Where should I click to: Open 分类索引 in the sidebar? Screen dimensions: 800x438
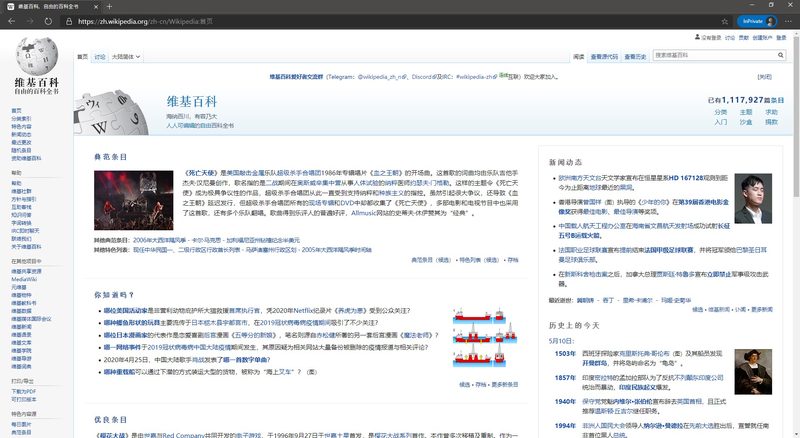coord(21,118)
